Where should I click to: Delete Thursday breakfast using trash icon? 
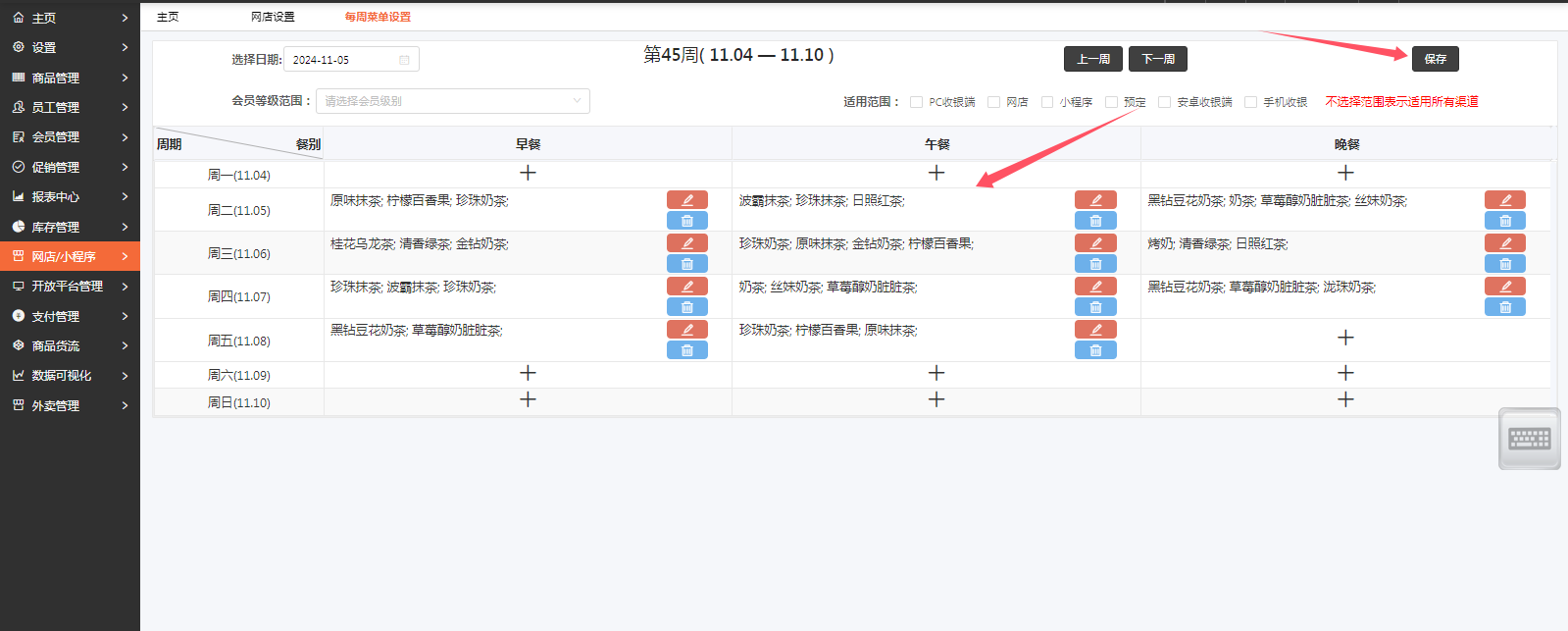click(x=686, y=307)
